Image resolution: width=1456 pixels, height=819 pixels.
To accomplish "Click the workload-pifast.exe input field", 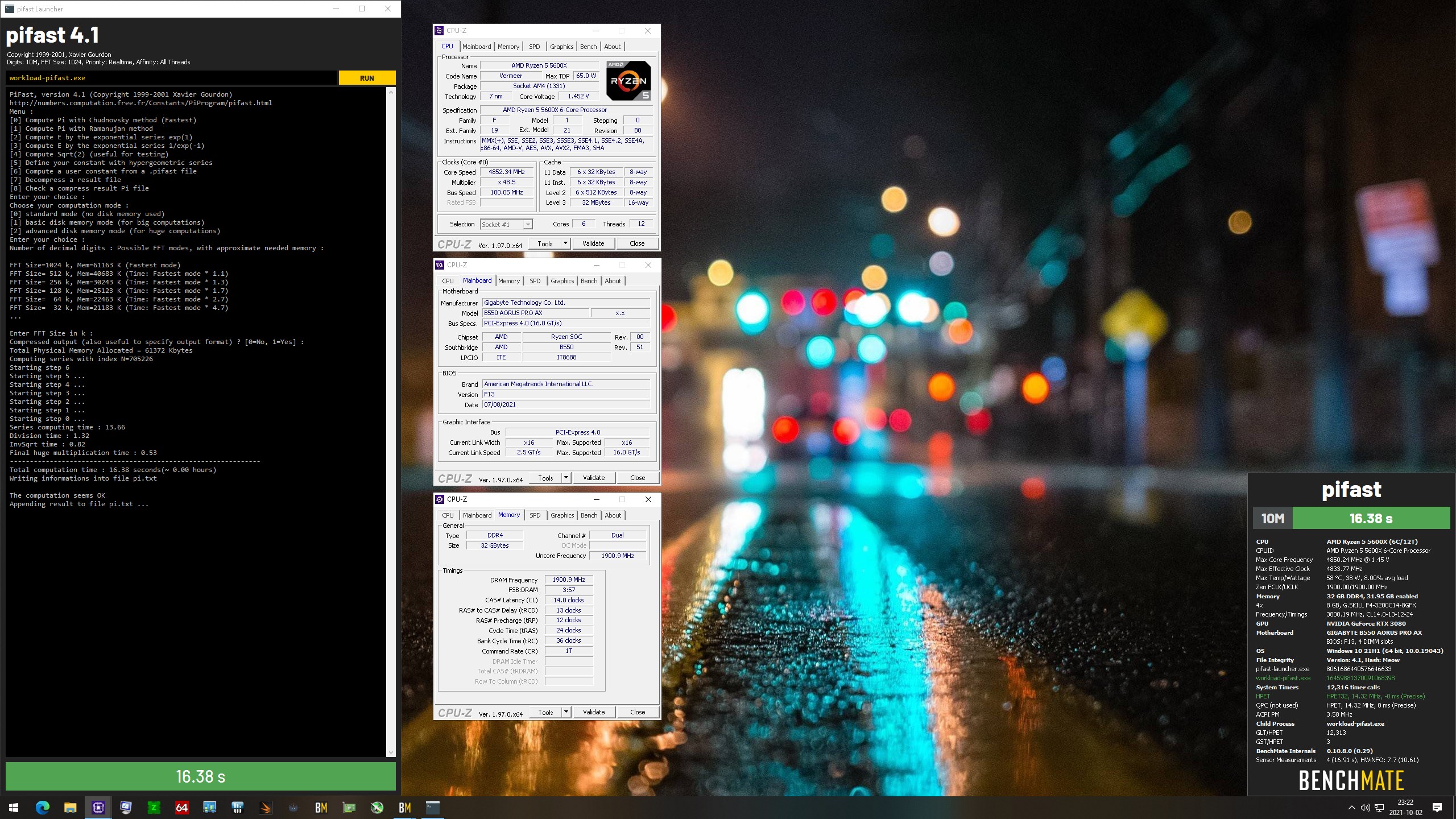I will pyautogui.click(x=171, y=78).
